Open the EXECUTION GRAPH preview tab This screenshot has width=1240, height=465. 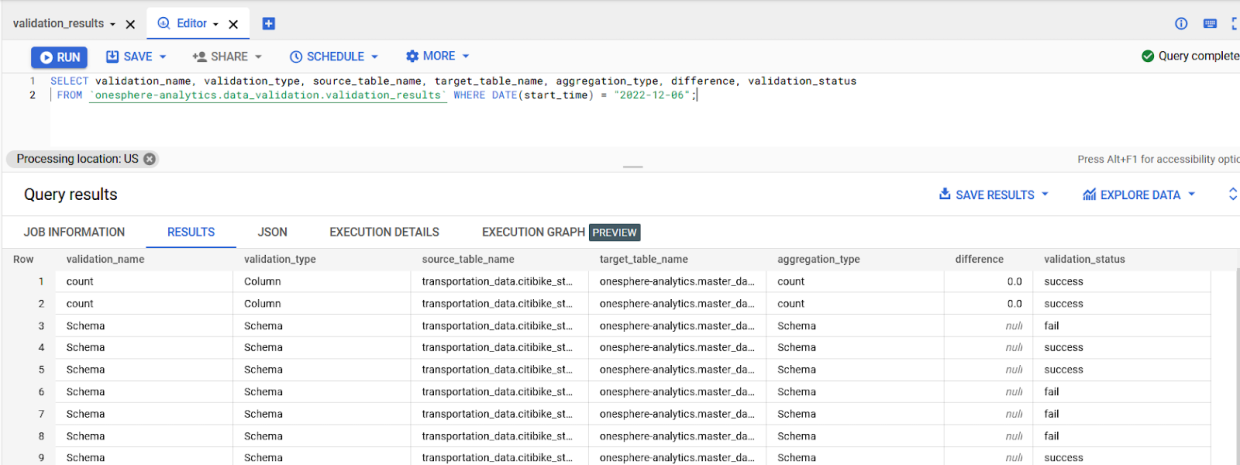click(x=560, y=232)
